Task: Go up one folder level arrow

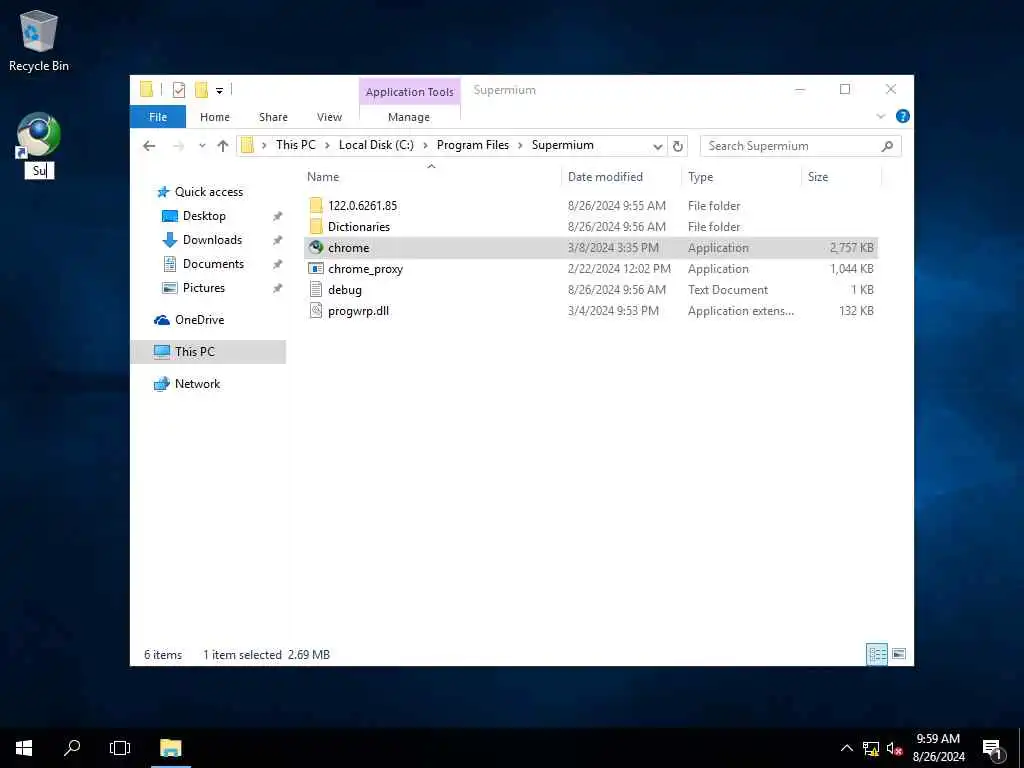Action: (x=223, y=146)
